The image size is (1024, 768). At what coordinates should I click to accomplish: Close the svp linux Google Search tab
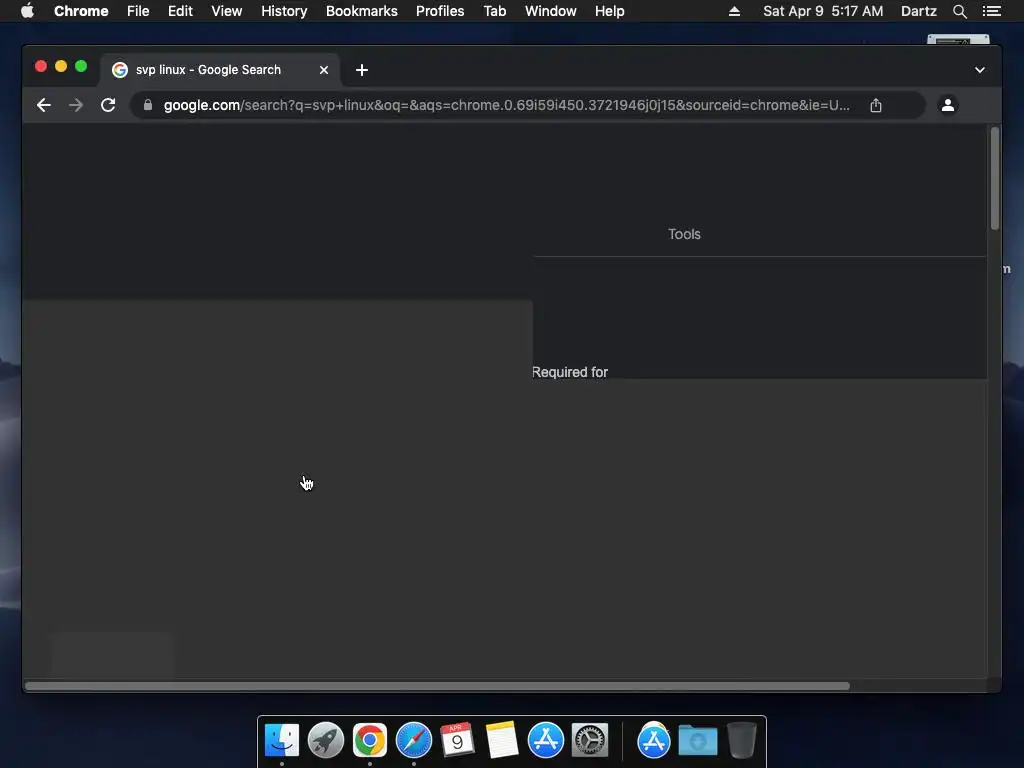(324, 70)
